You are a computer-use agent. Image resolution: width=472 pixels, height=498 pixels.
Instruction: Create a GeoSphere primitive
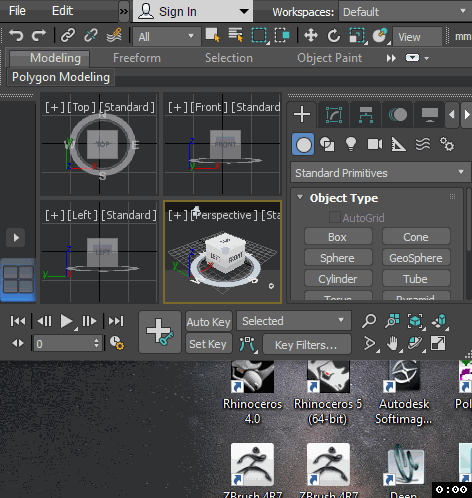click(416, 258)
